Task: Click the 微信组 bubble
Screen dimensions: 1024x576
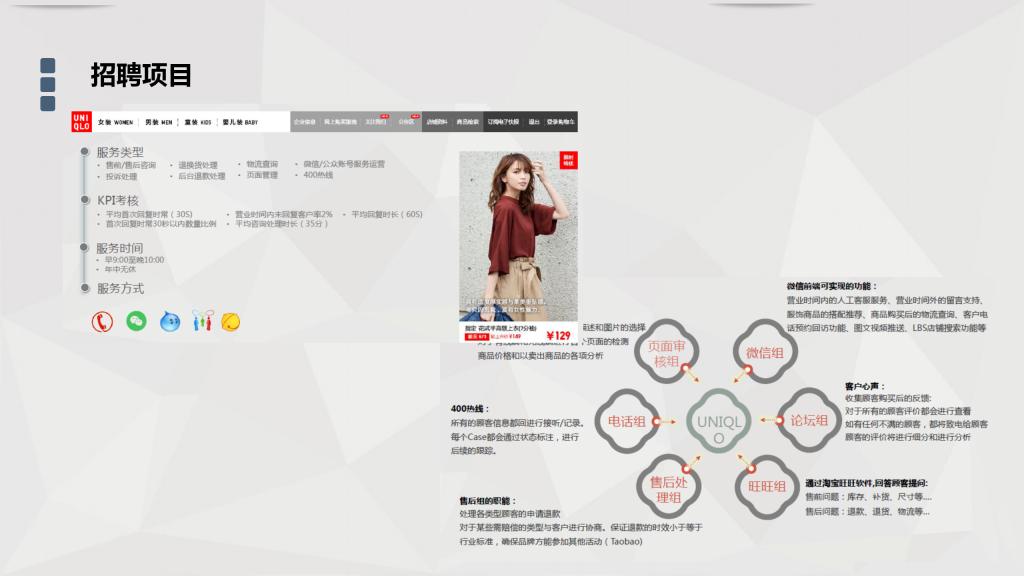Action: [x=765, y=353]
